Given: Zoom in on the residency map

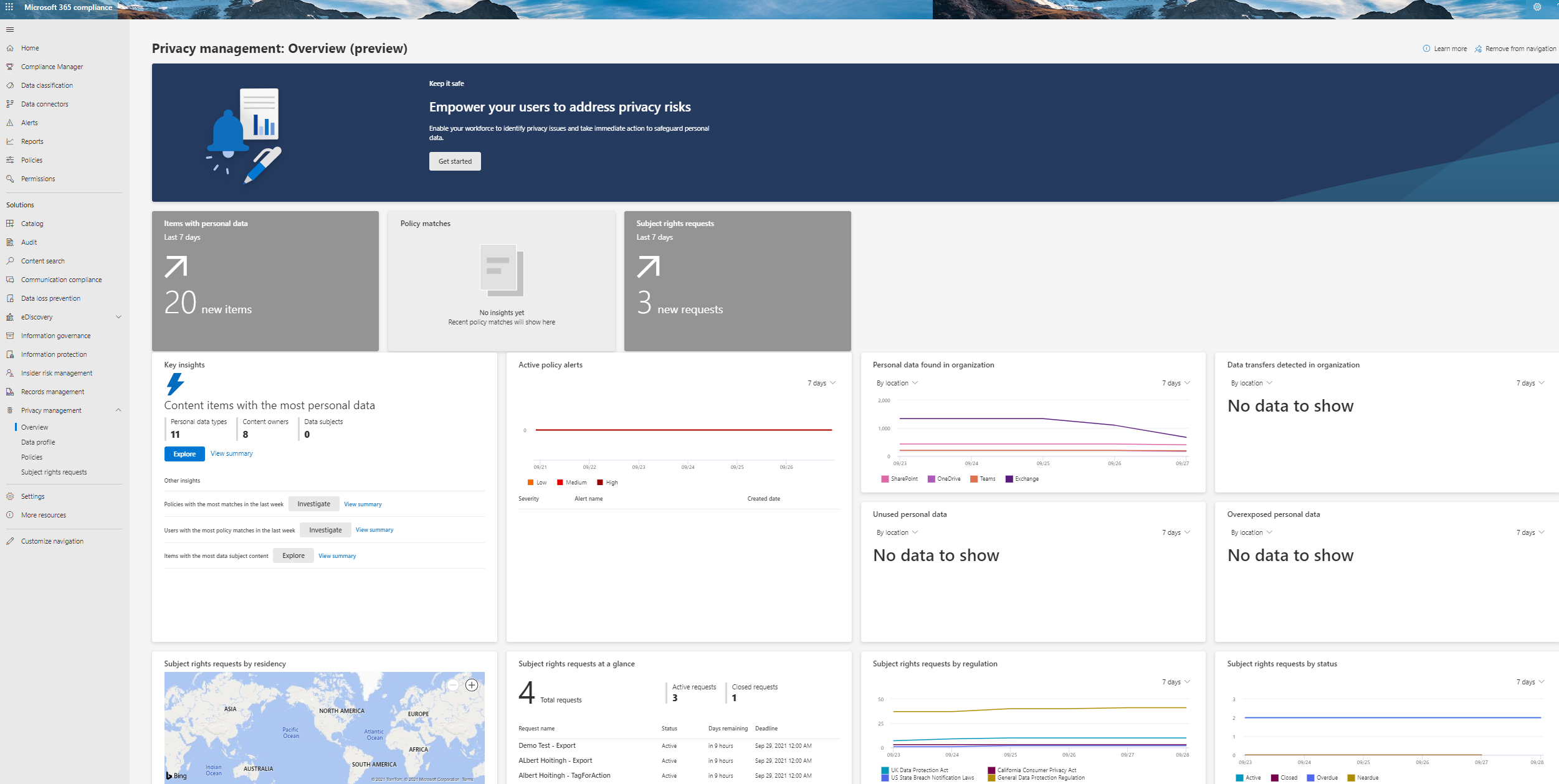Looking at the screenshot, I should pyautogui.click(x=472, y=685).
